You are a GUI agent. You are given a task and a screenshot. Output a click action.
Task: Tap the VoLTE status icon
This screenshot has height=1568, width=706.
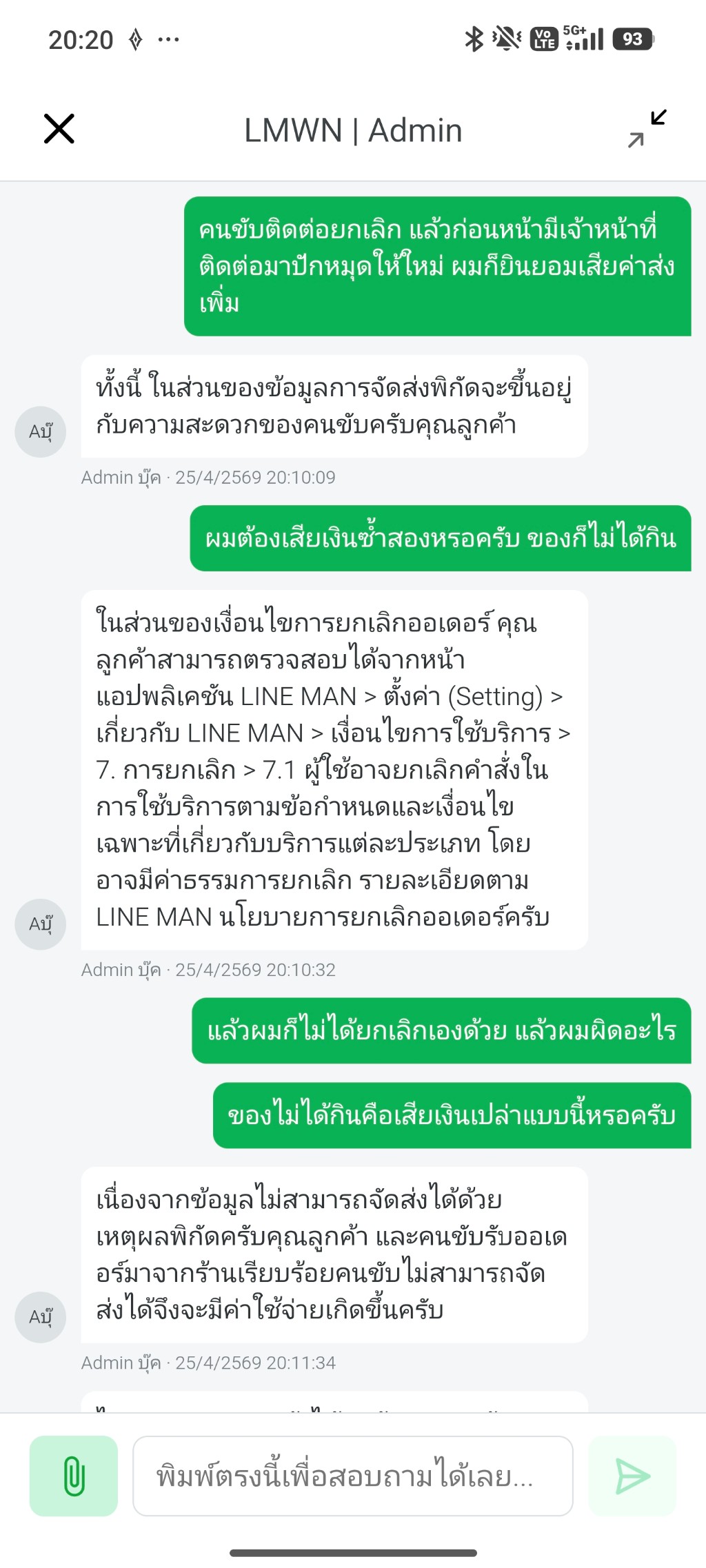544,39
